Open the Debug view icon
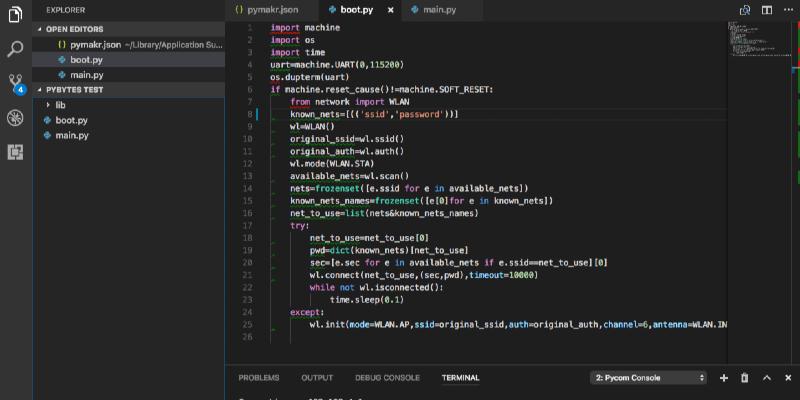Image resolution: width=800 pixels, height=400 pixels. coord(15,118)
